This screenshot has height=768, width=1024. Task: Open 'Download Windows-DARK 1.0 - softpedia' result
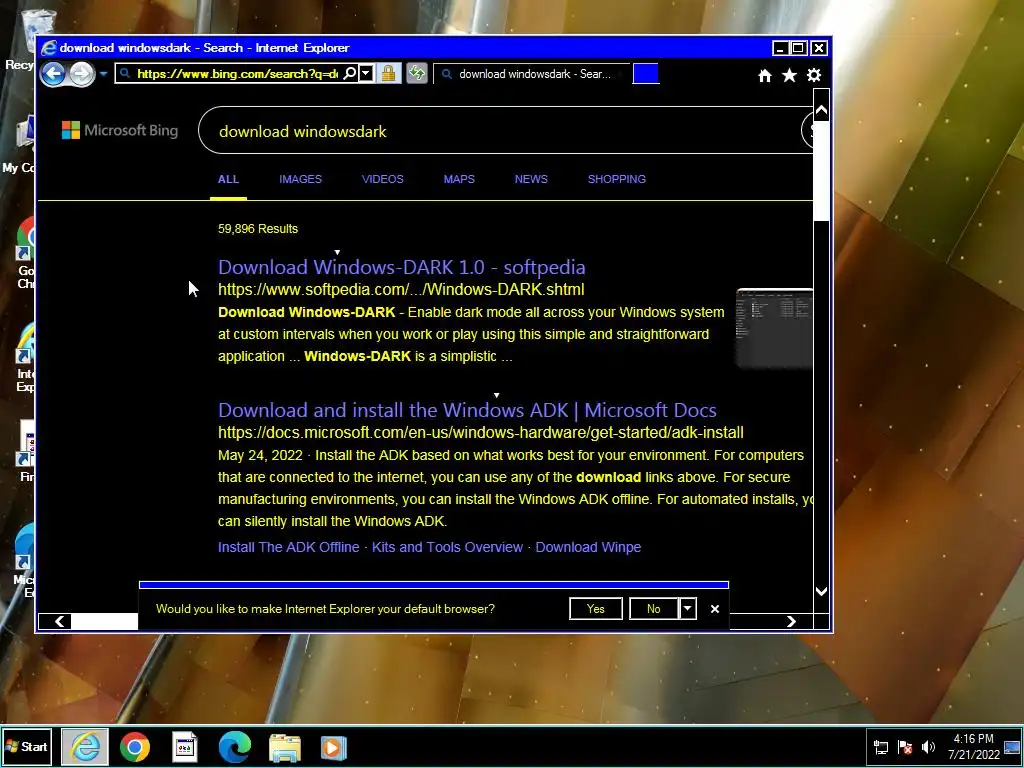402,267
